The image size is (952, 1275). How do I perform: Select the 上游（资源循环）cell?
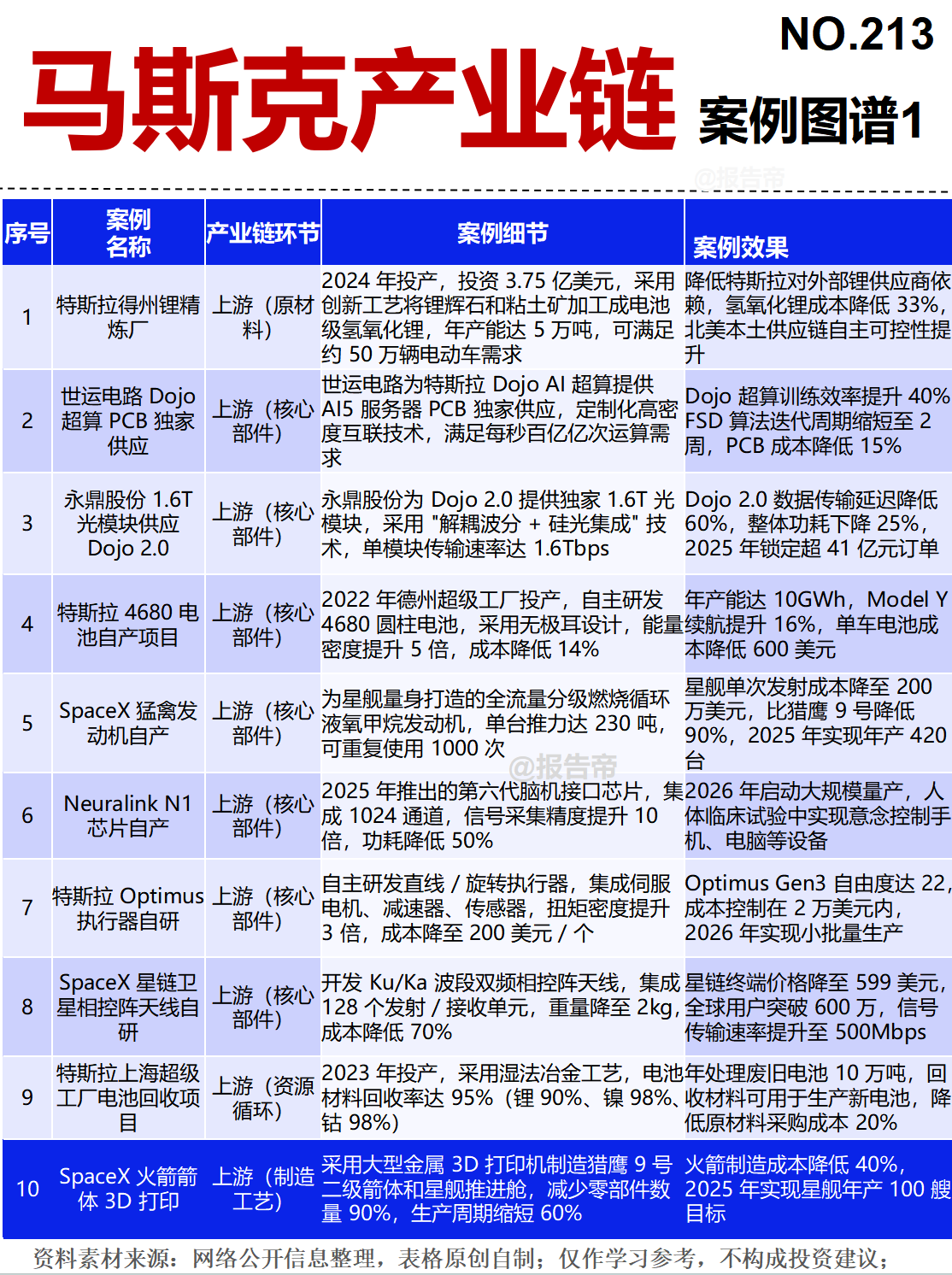[x=263, y=1097]
